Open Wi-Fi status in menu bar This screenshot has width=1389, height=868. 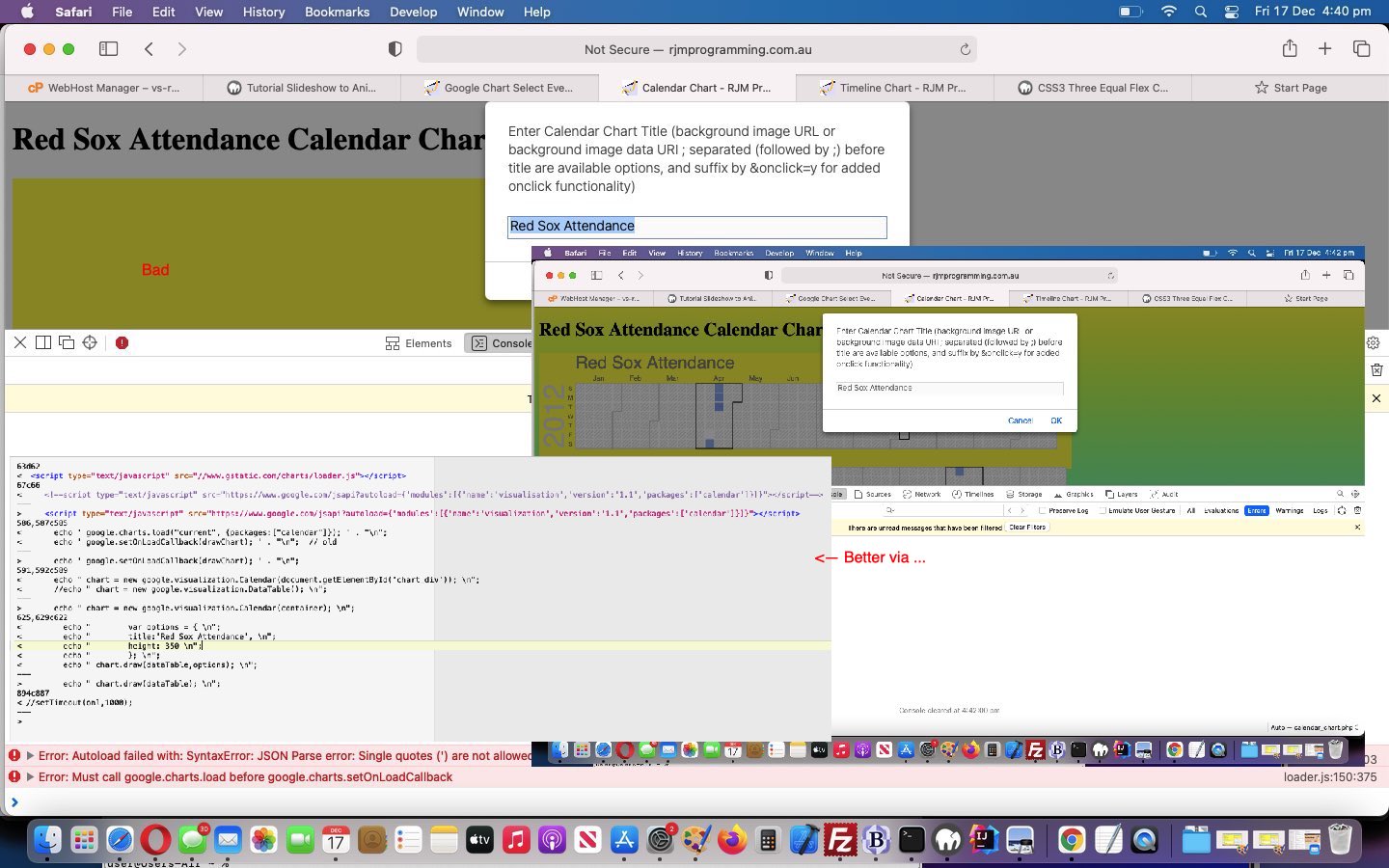(1169, 12)
